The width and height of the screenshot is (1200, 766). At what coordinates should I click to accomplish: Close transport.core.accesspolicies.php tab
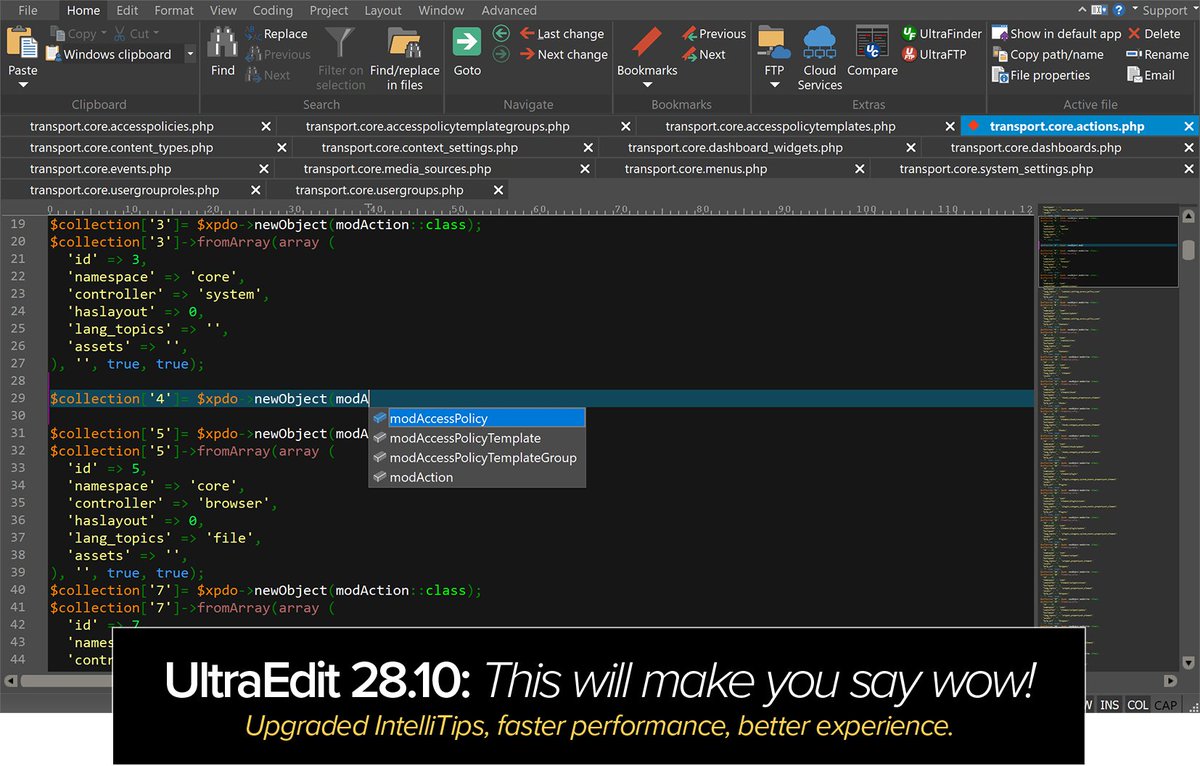coord(266,127)
